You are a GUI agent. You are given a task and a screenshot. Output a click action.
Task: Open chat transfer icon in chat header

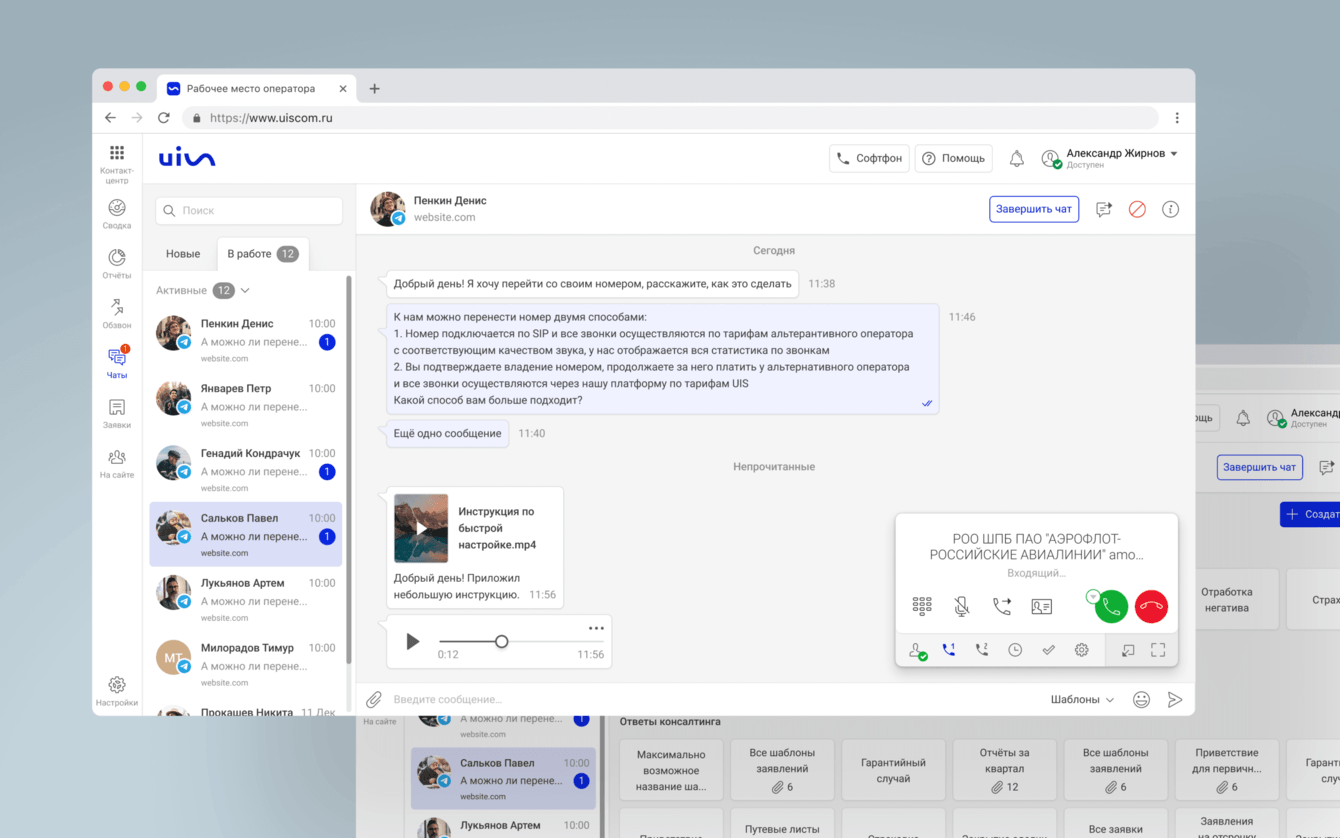tap(1103, 209)
